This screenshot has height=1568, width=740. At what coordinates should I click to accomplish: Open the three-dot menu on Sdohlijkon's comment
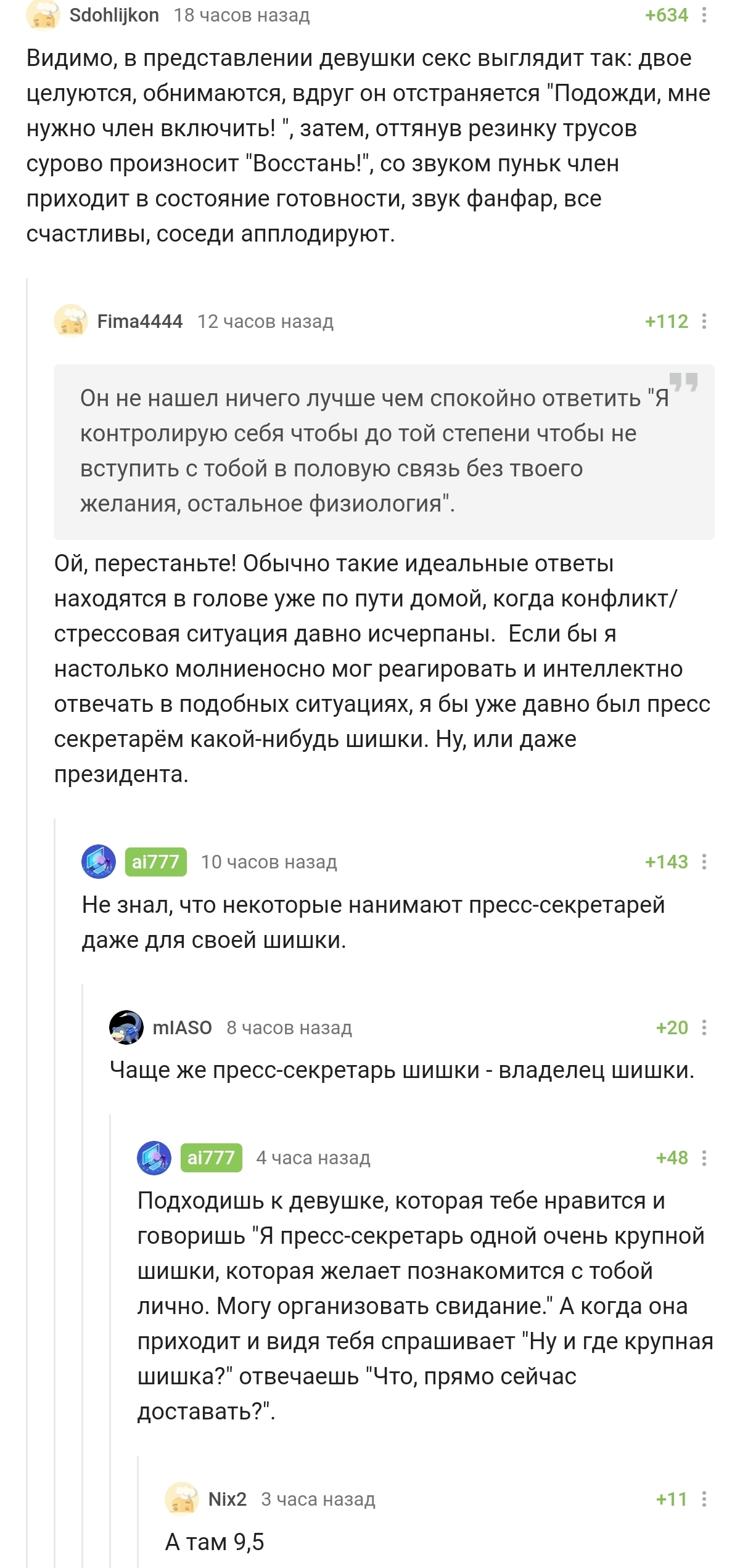pos(704,15)
